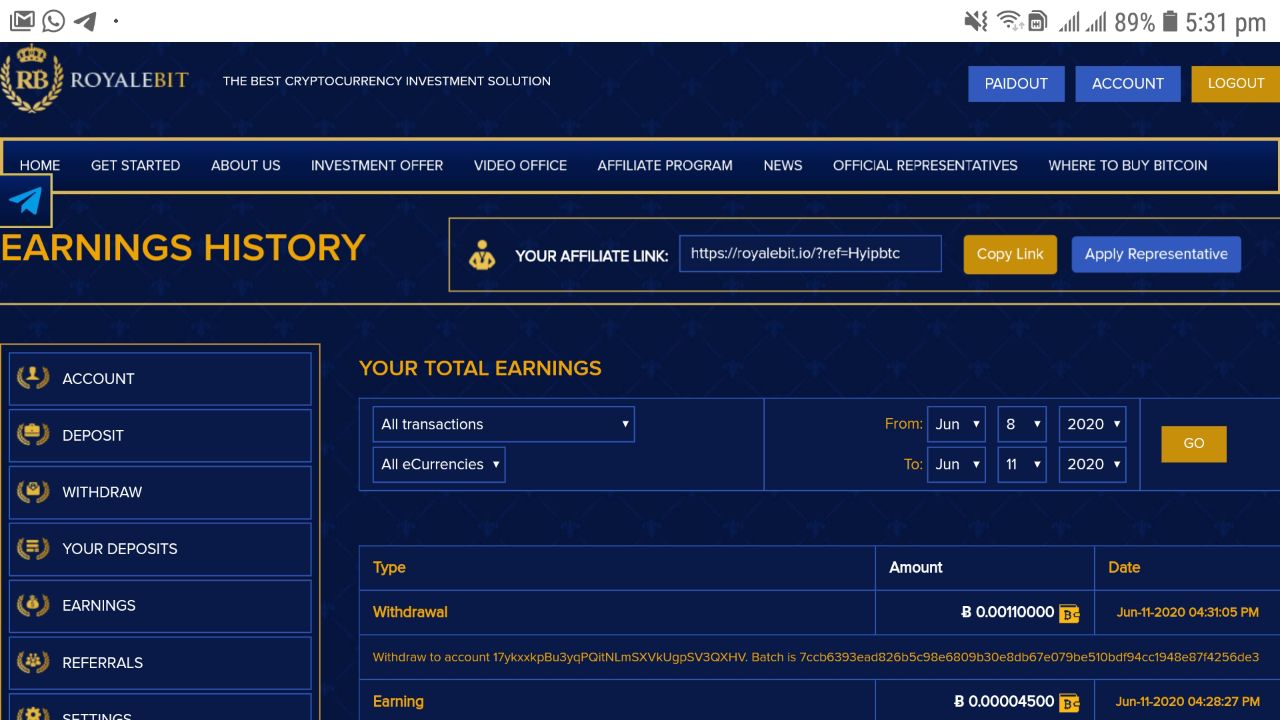Click the RoyaleBit crest logo
The height and width of the screenshot is (720, 1280).
(x=31, y=80)
